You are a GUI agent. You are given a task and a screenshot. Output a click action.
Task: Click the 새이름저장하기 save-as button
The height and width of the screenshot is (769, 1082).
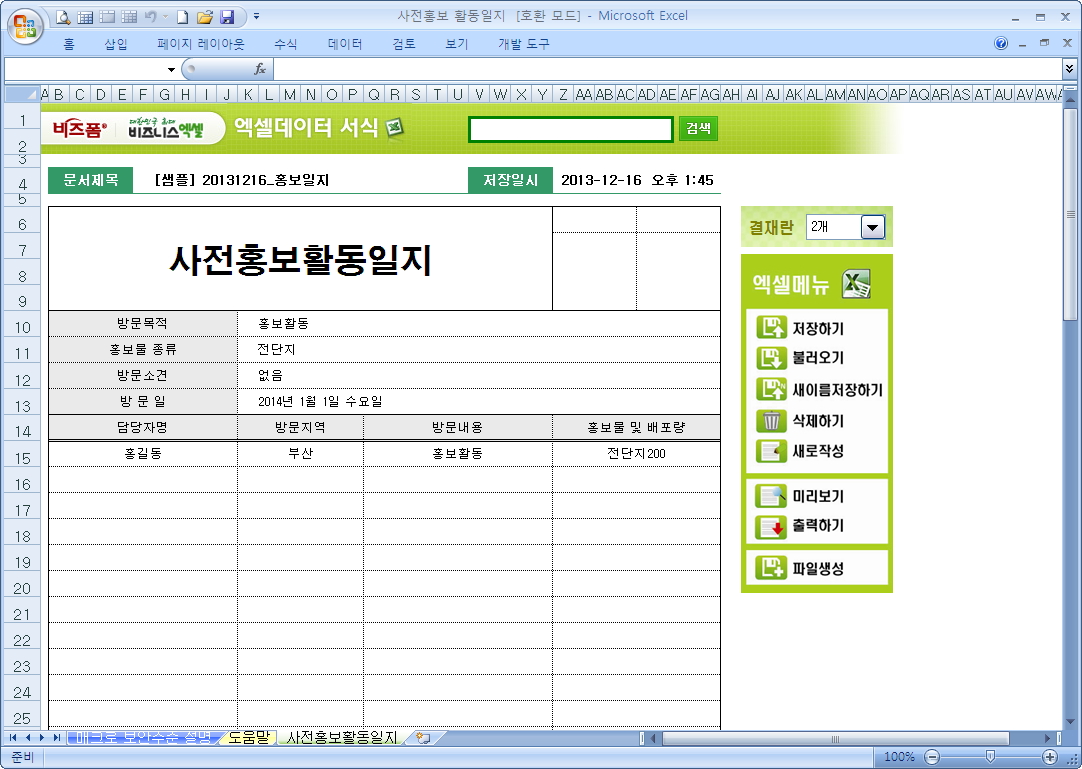tap(819, 389)
